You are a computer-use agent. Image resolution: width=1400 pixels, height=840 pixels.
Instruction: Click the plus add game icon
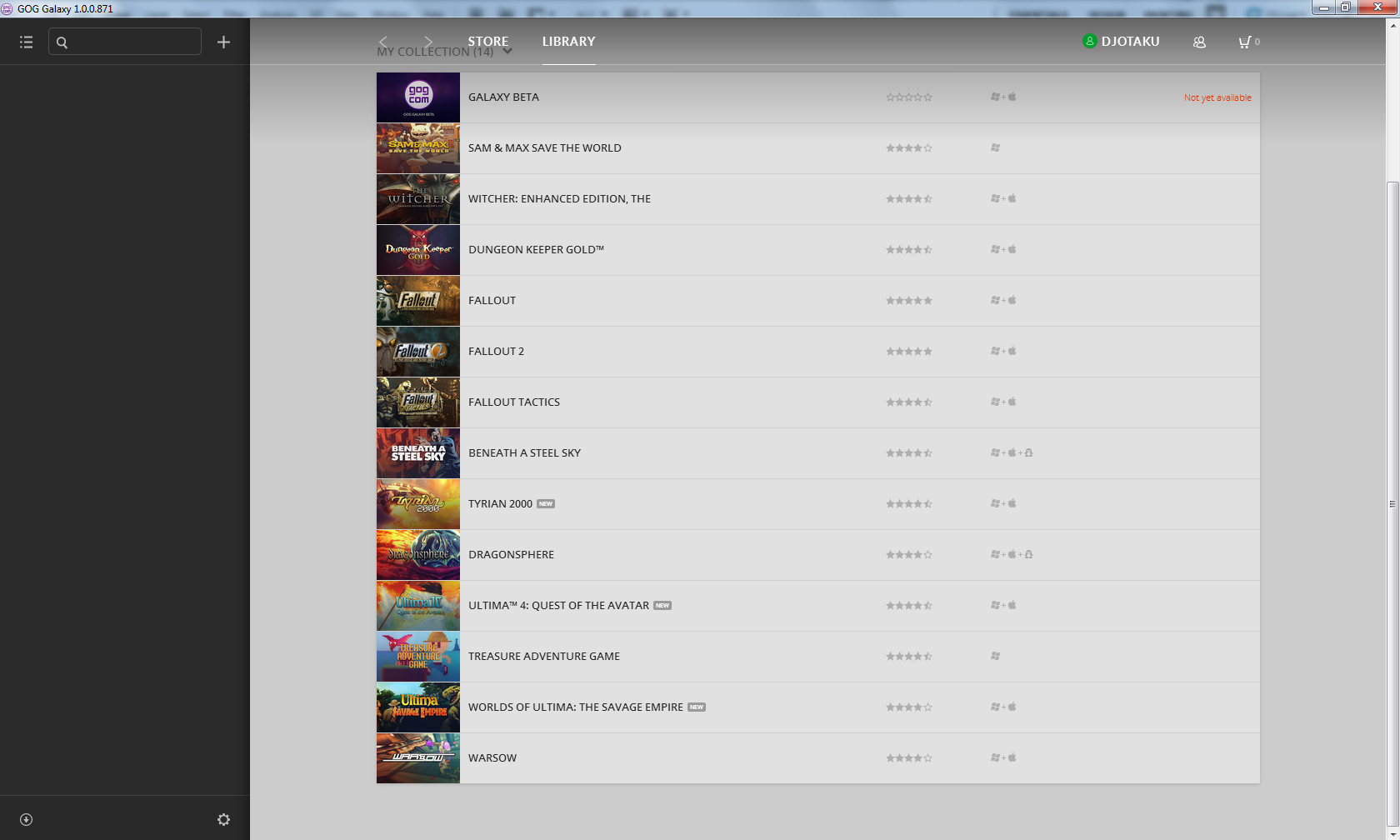[x=223, y=42]
